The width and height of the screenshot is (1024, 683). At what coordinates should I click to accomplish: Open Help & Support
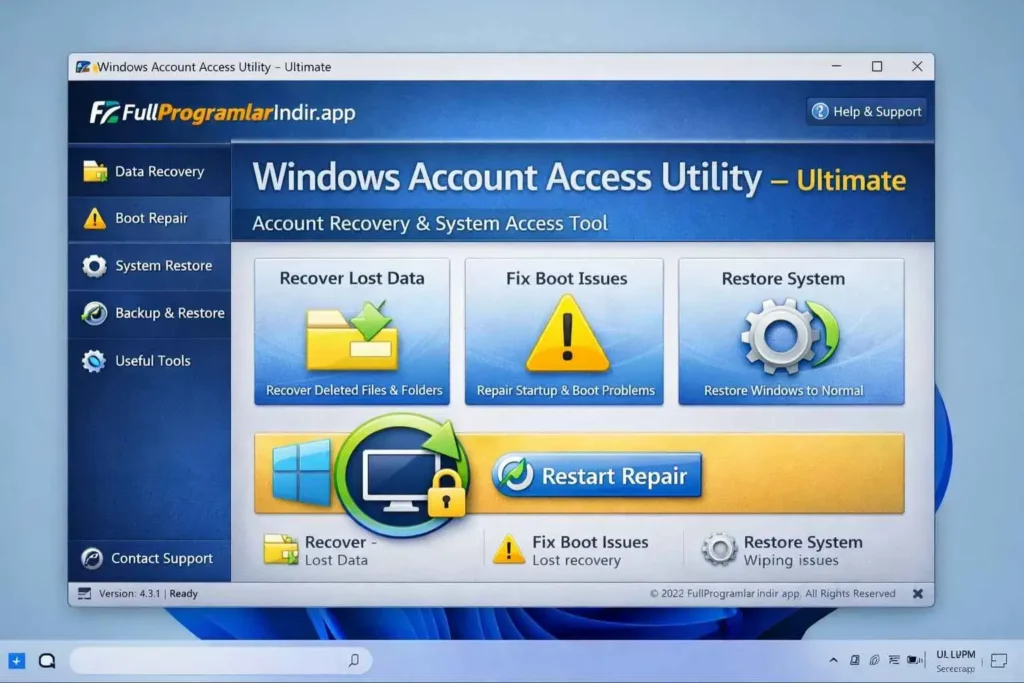click(x=866, y=111)
